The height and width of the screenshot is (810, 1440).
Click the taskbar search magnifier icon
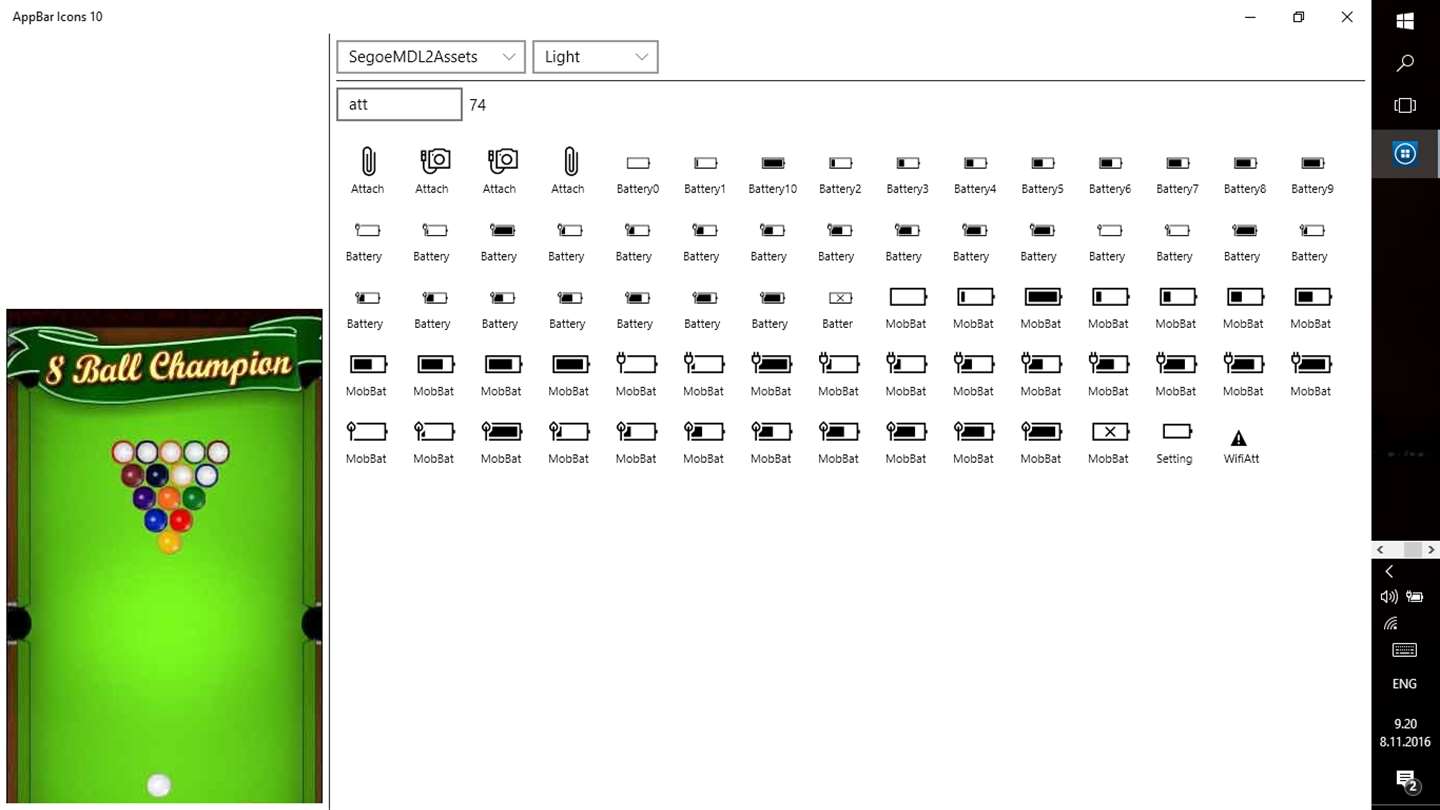pyautogui.click(x=1405, y=63)
